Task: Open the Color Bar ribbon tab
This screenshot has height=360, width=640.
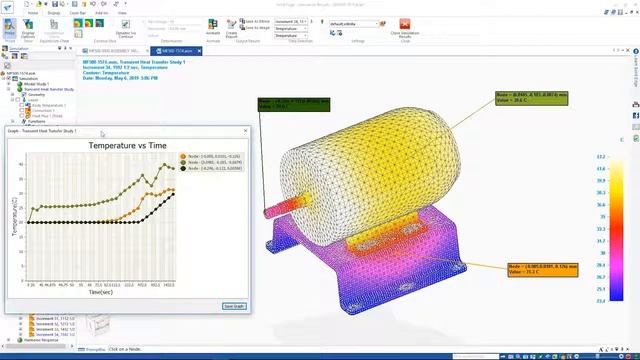Action: [x=78, y=13]
